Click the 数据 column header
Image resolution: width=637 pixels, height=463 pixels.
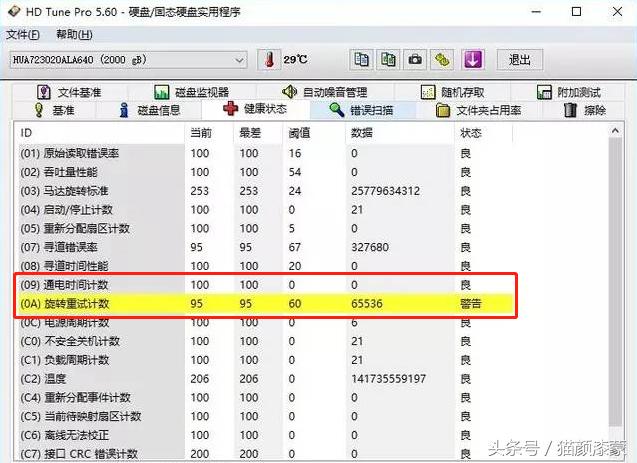tap(400, 133)
